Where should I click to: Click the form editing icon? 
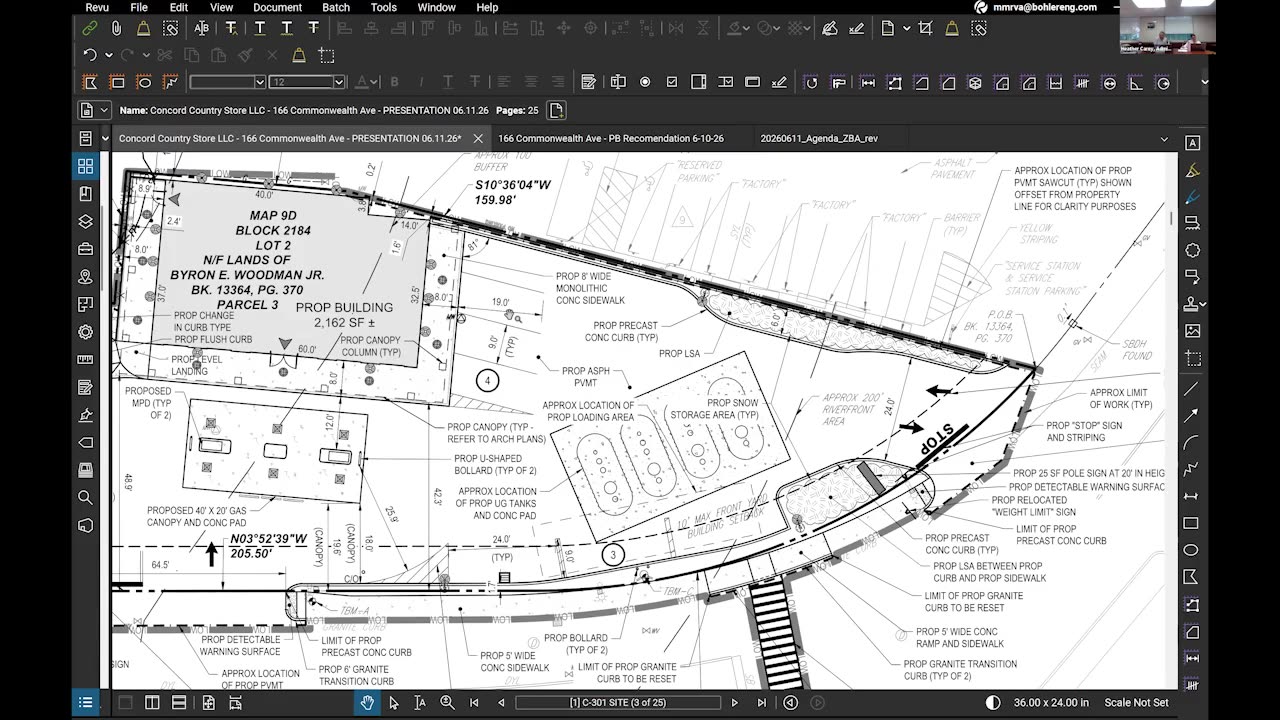click(589, 82)
